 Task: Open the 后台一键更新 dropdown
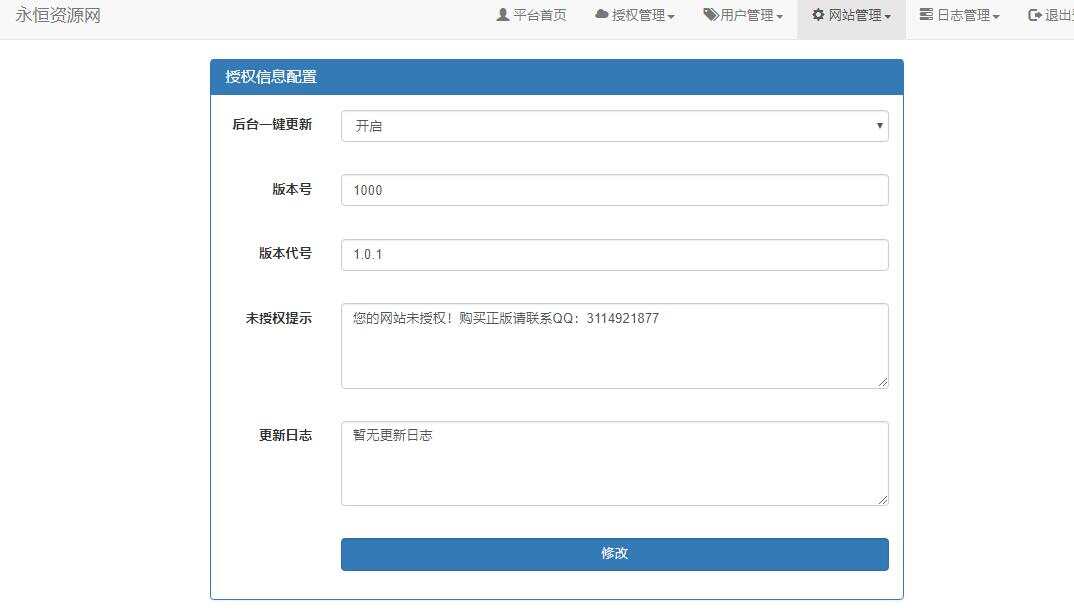pyautogui.click(x=614, y=125)
